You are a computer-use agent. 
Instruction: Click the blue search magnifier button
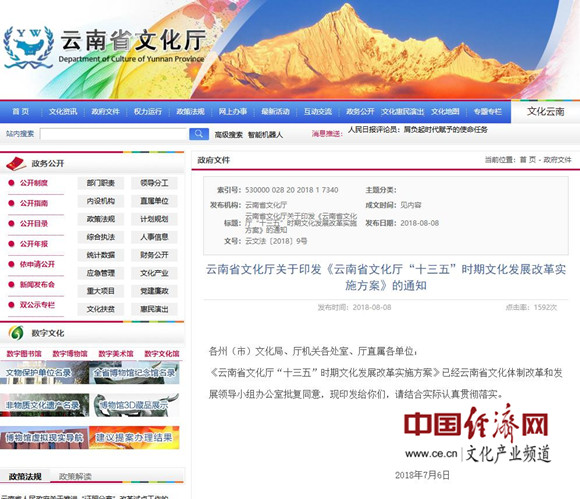pyautogui.click(x=199, y=134)
